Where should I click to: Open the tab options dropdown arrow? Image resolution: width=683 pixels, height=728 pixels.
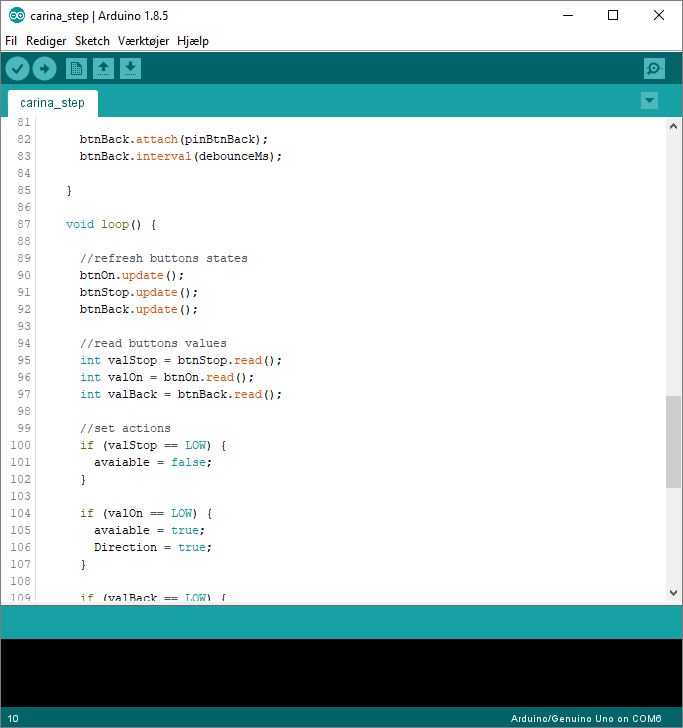649,100
